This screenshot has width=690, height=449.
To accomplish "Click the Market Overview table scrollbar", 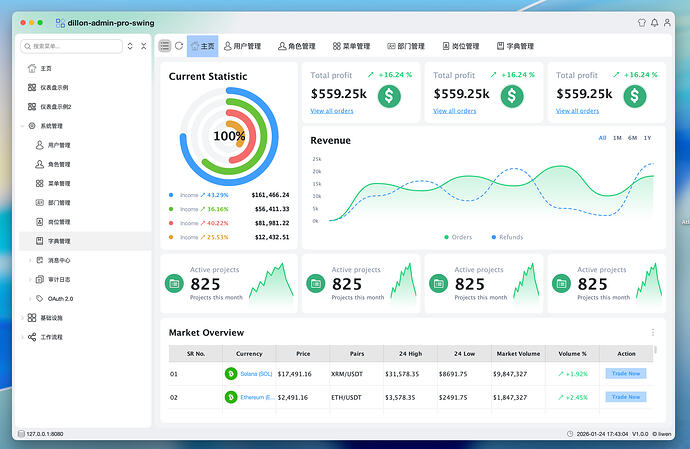I will (x=655, y=350).
